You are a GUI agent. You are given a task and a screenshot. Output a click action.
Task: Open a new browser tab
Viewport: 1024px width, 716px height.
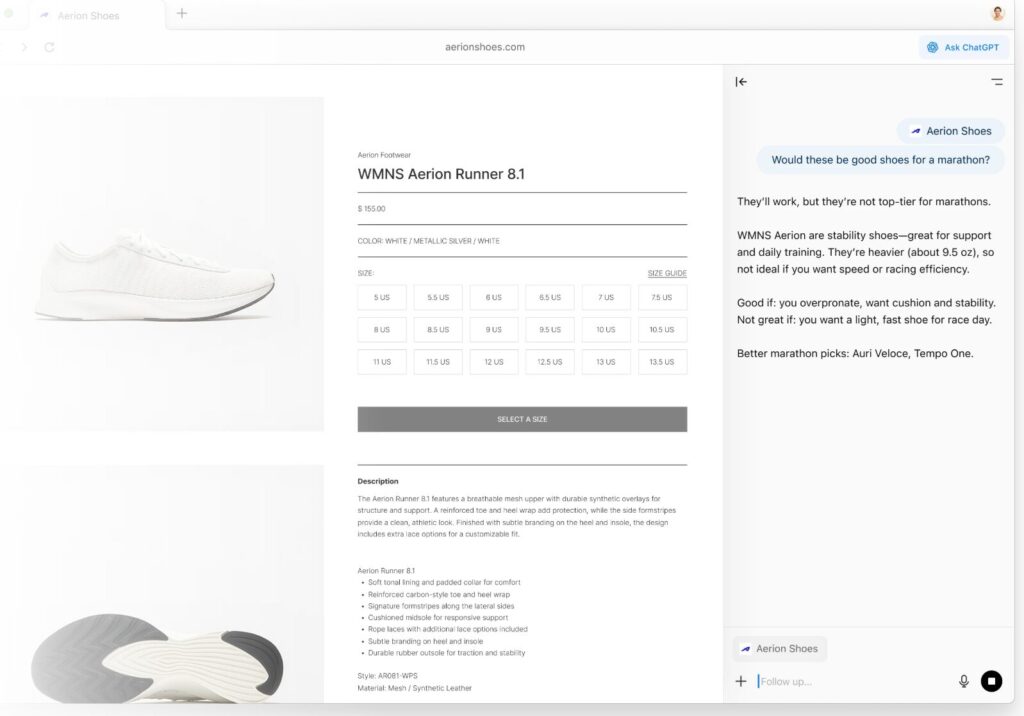point(182,14)
